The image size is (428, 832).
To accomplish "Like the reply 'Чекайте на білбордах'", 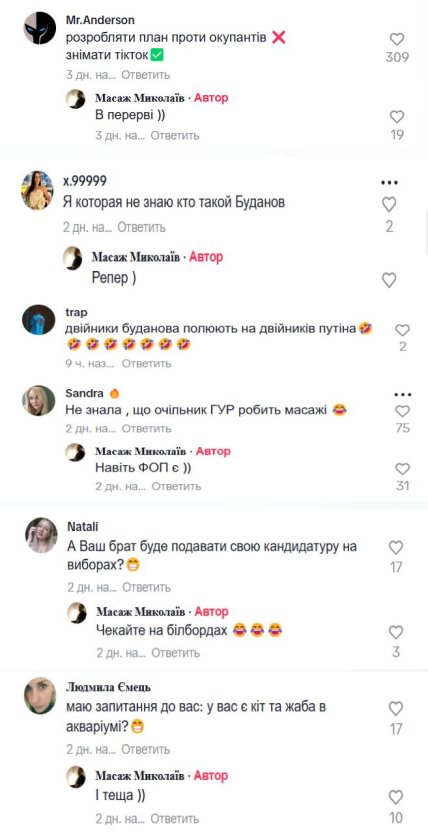I will 396,632.
